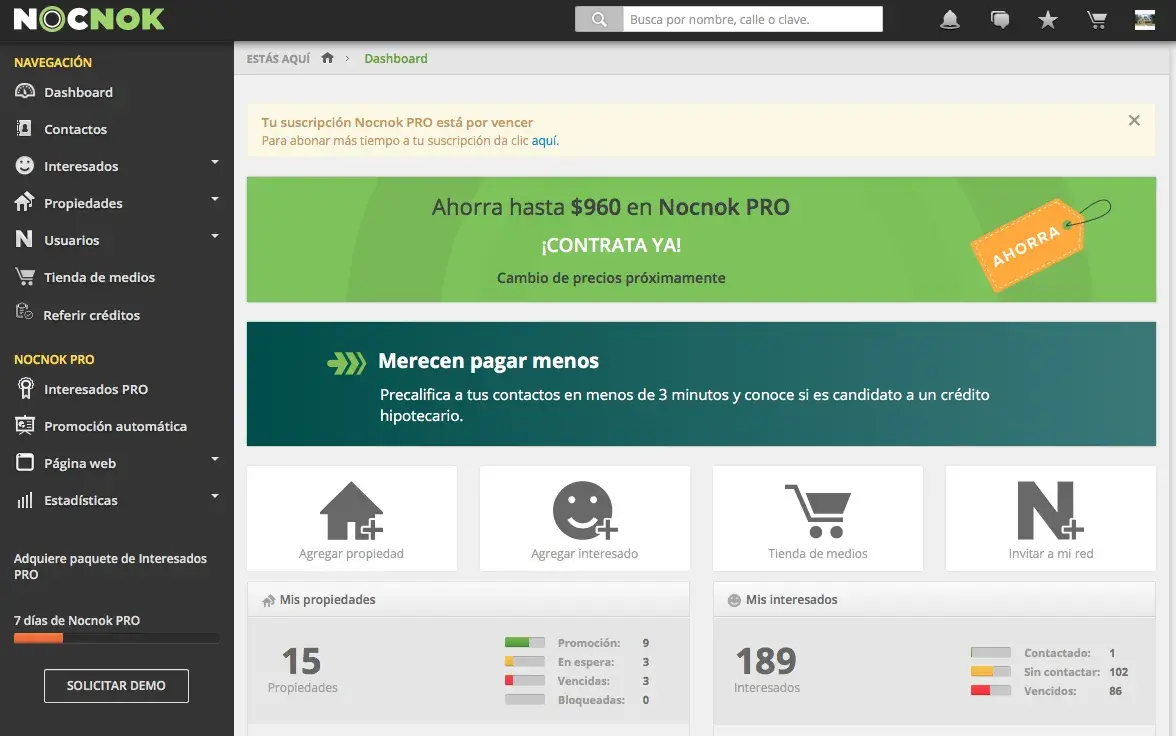Click the 'Sin contactar:' row
Screen dimensions: 1176x736
tap(1049, 671)
